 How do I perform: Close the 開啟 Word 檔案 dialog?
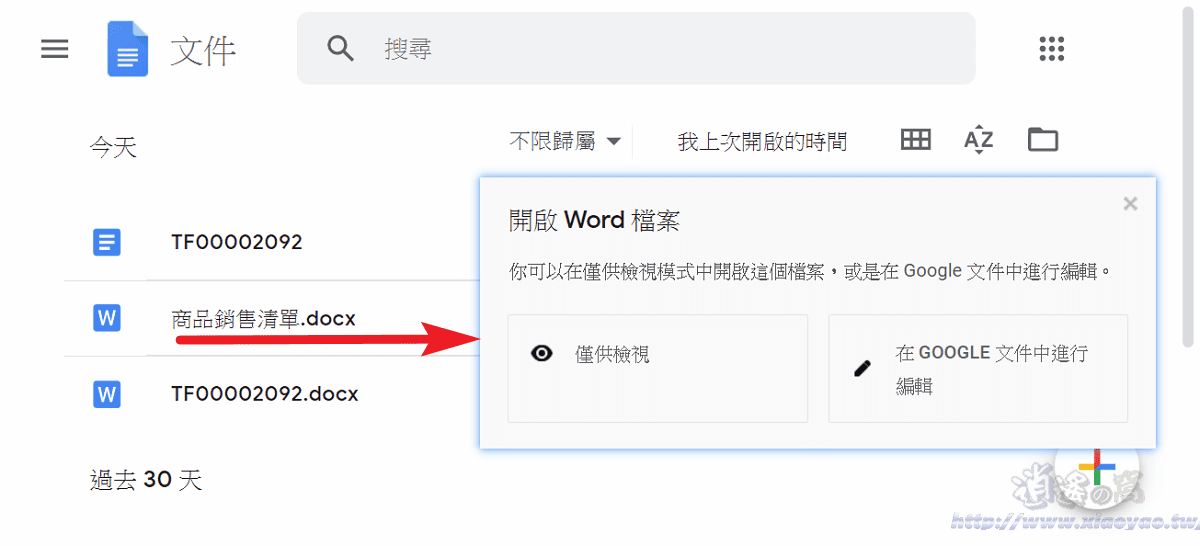click(x=1130, y=204)
